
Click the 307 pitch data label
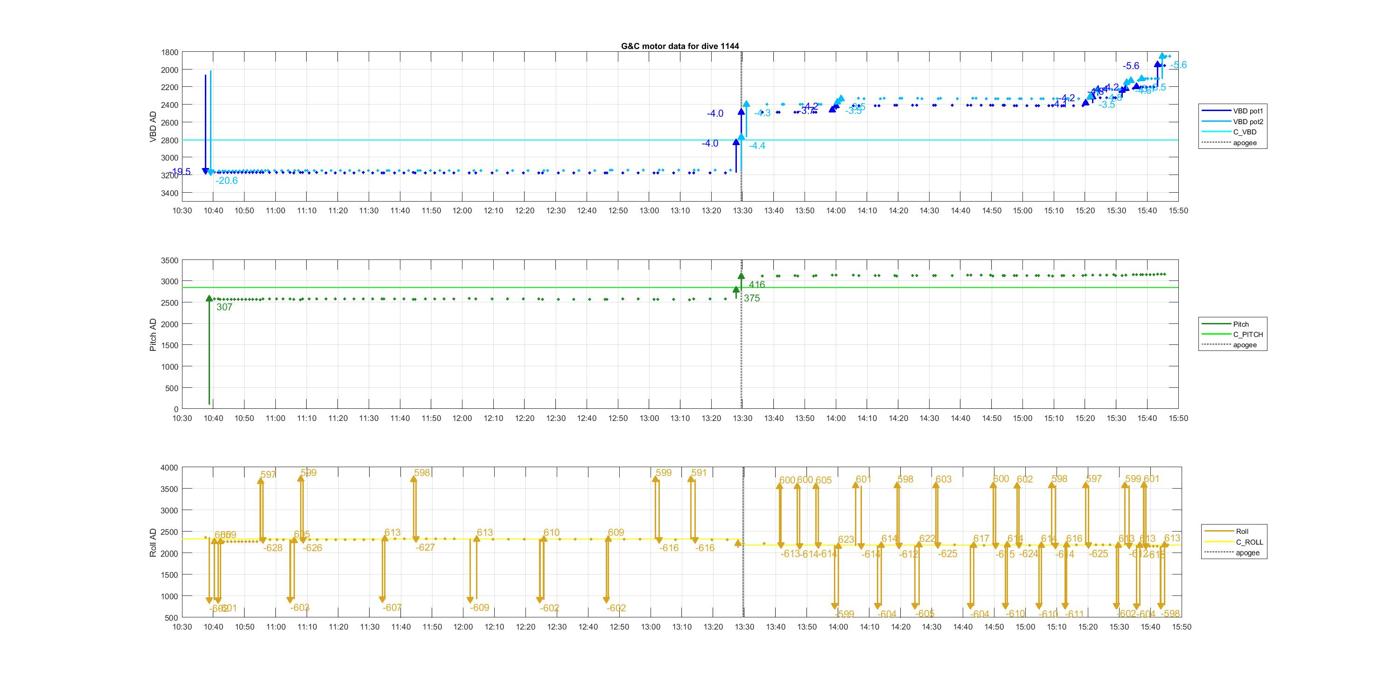(x=224, y=307)
